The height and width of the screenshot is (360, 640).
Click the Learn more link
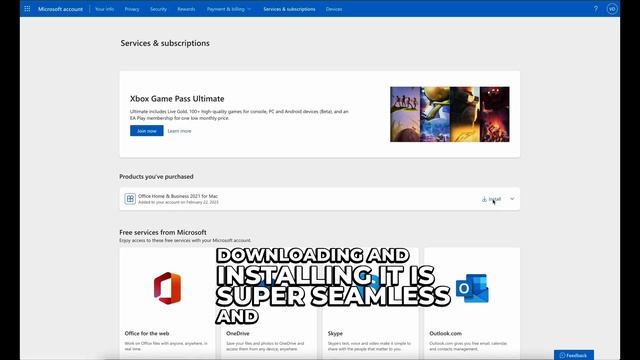(179, 131)
